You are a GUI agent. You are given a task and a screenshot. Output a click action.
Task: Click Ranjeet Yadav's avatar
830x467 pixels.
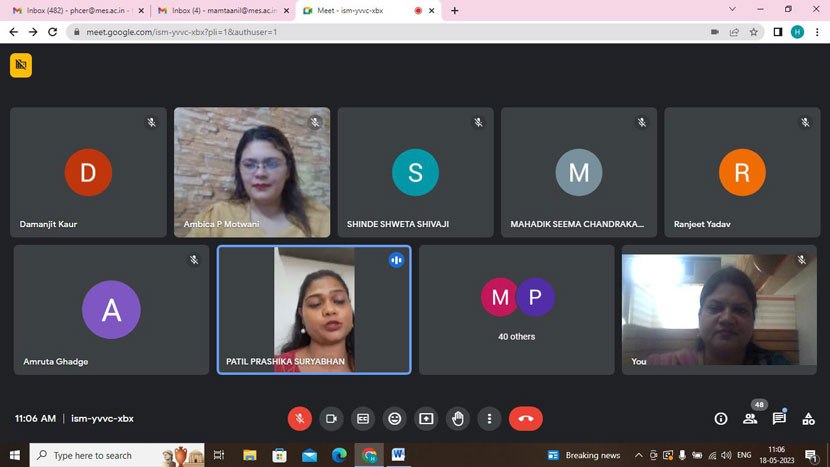742,173
